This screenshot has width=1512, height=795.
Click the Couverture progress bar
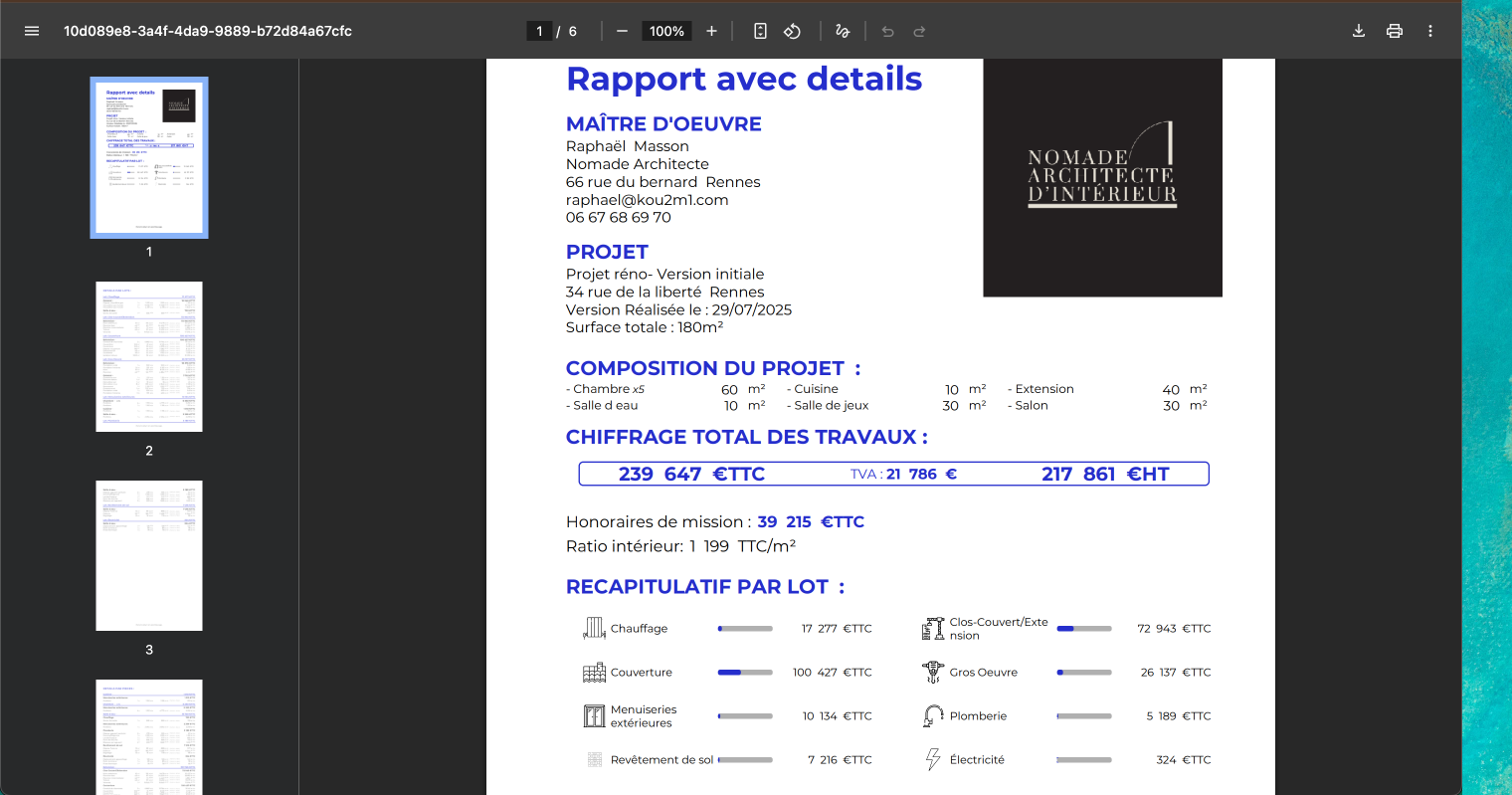click(x=745, y=673)
